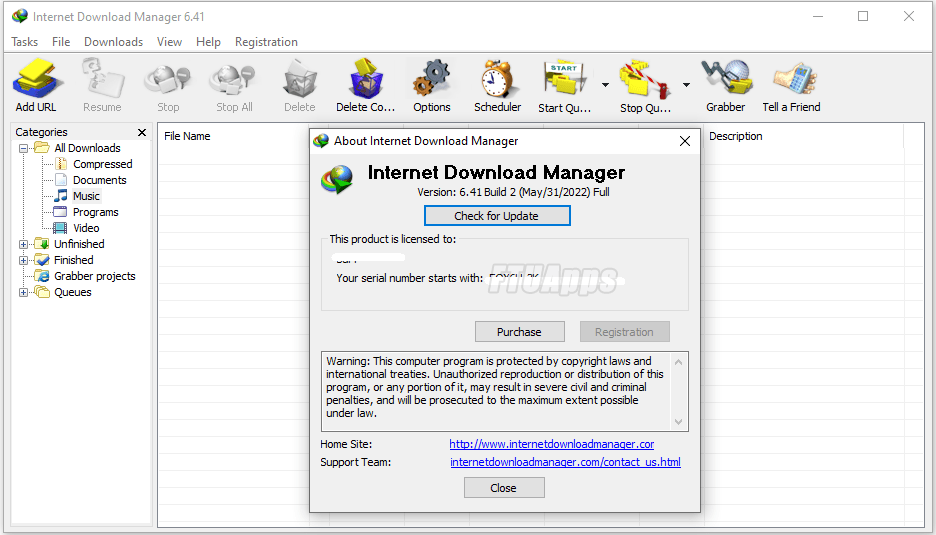
Task: Open the Stop Queue dropdown arrow
Action: point(686,85)
